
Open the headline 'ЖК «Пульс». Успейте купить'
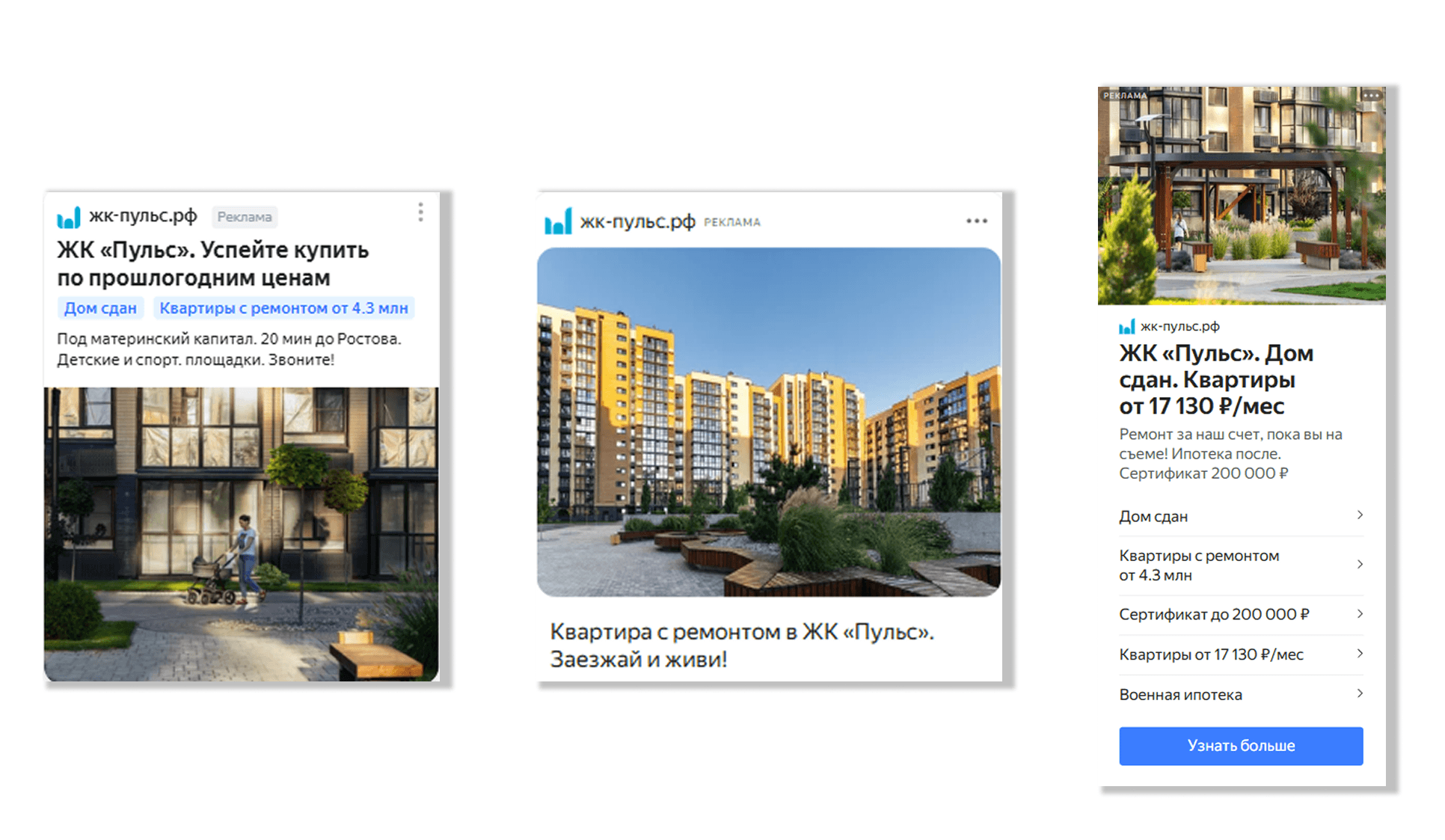213,250
